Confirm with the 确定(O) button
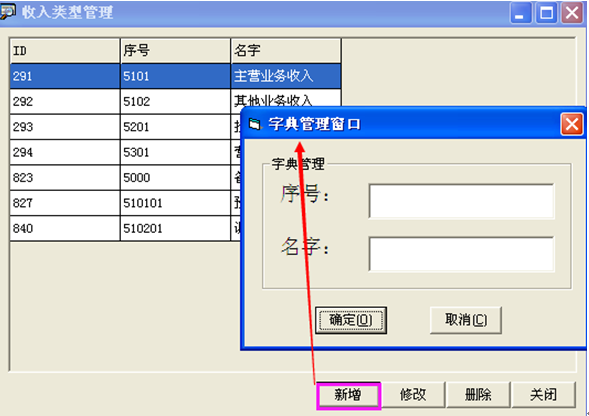 pos(351,320)
